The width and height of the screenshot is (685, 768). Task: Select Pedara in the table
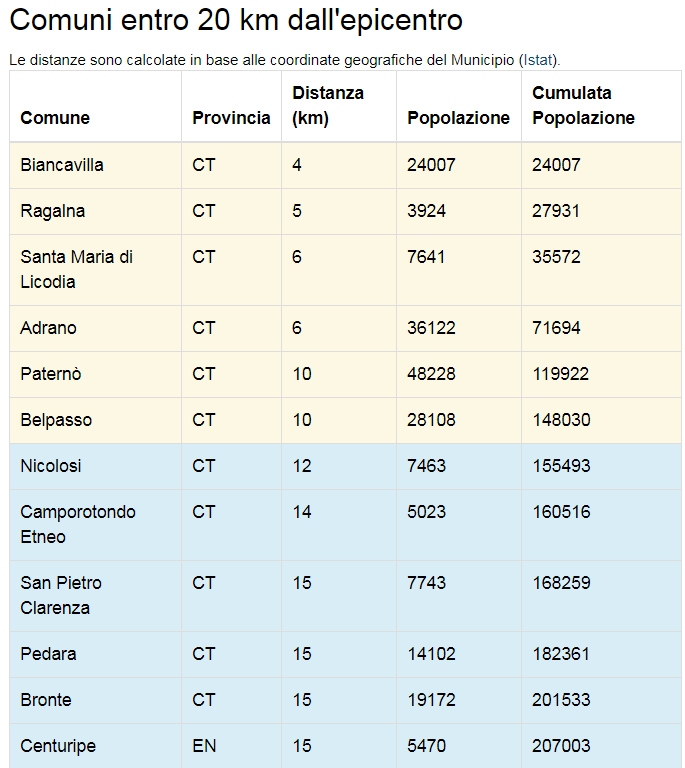pos(48,654)
